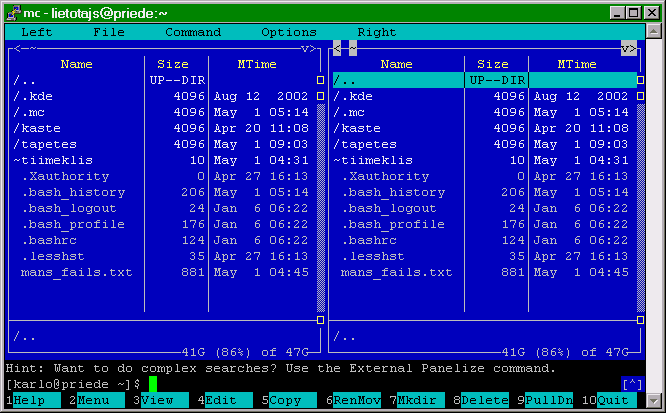Select .bashrc in the left panel
666x413 pixels.
pos(164,240)
